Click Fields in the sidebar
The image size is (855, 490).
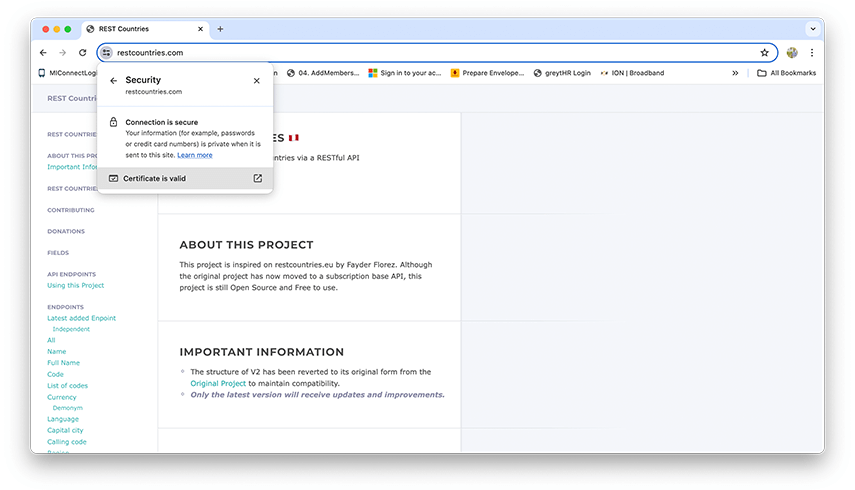click(x=58, y=253)
